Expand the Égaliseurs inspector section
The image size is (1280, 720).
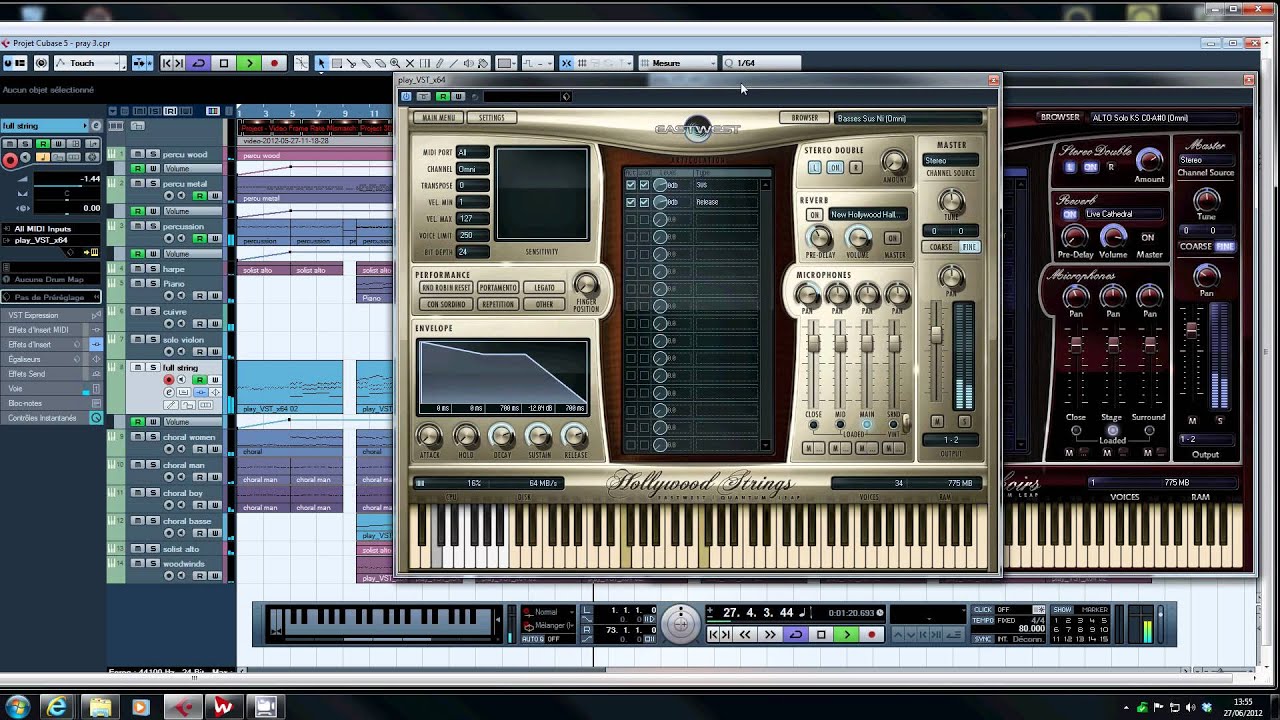tap(50, 359)
